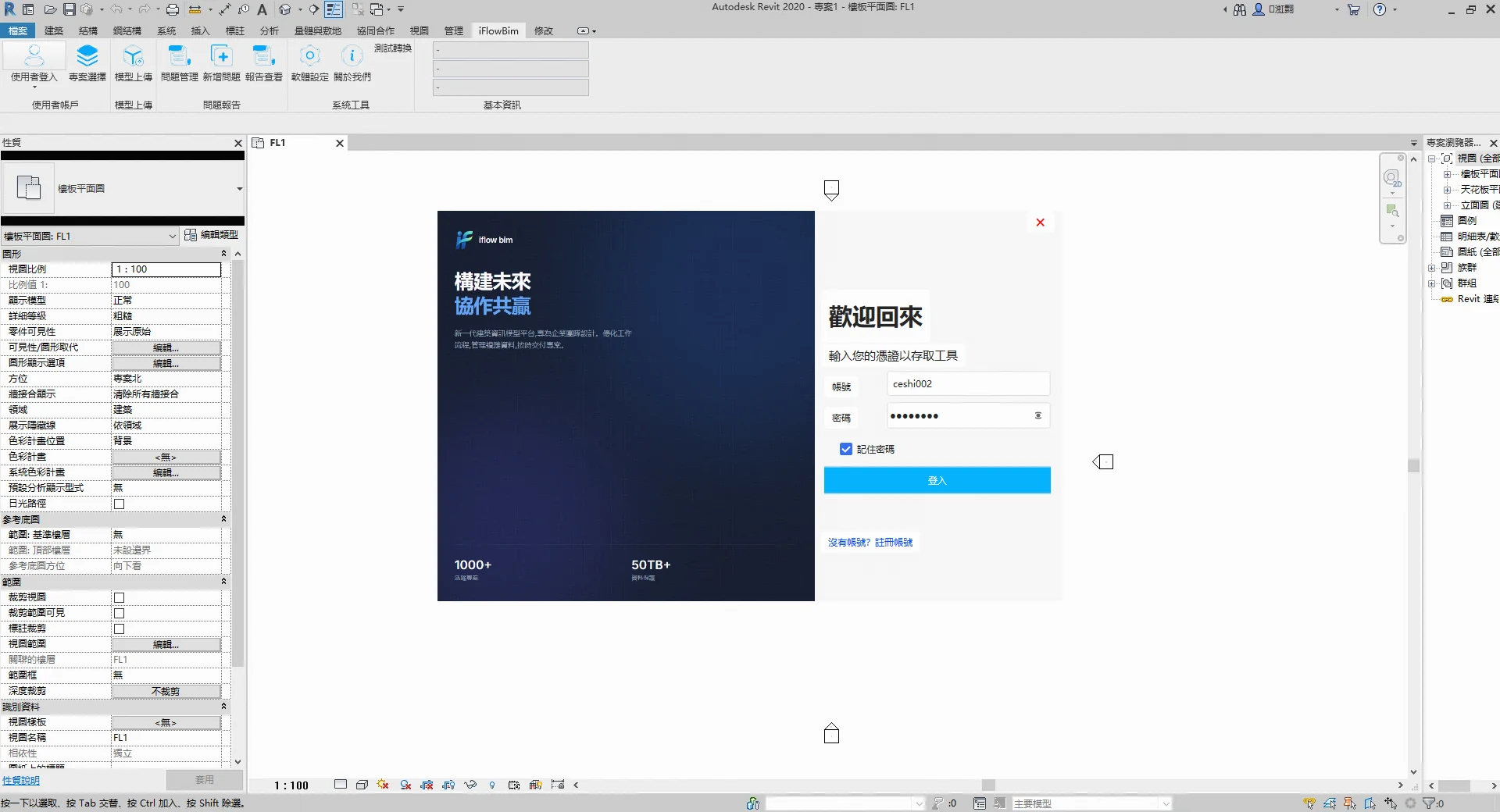Screen dimensions: 1500x812
Task: Toggle the 日光路徑 sun path checkbox
Action: [119, 504]
